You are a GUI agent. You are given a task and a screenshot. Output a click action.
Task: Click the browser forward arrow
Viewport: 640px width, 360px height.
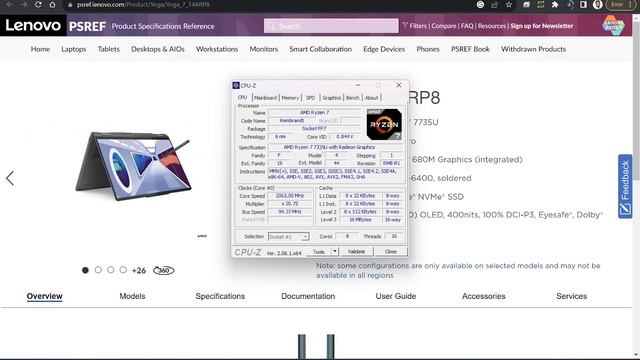[x=24, y=4]
